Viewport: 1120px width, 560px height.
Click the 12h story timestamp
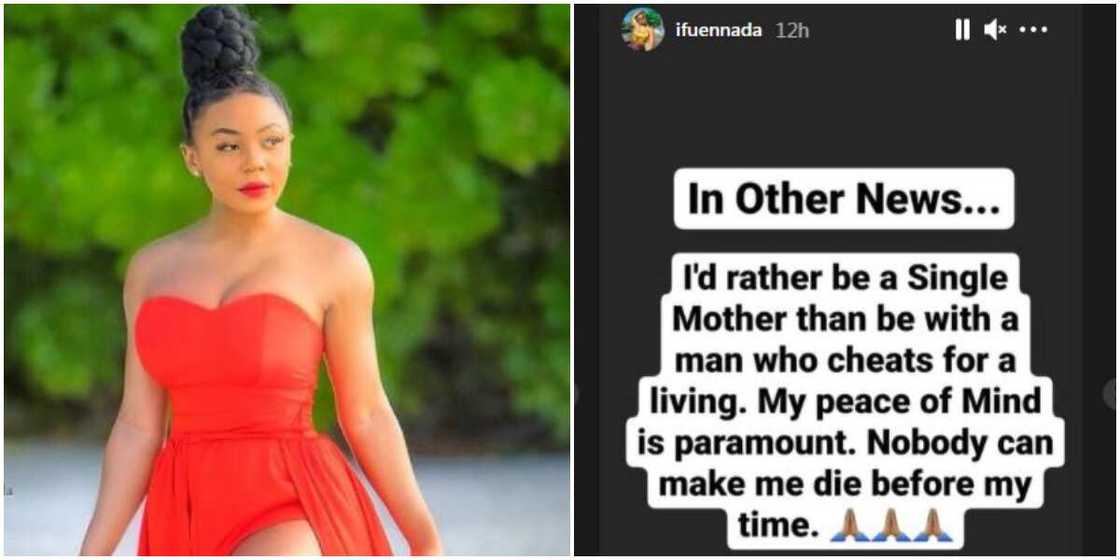point(792,30)
